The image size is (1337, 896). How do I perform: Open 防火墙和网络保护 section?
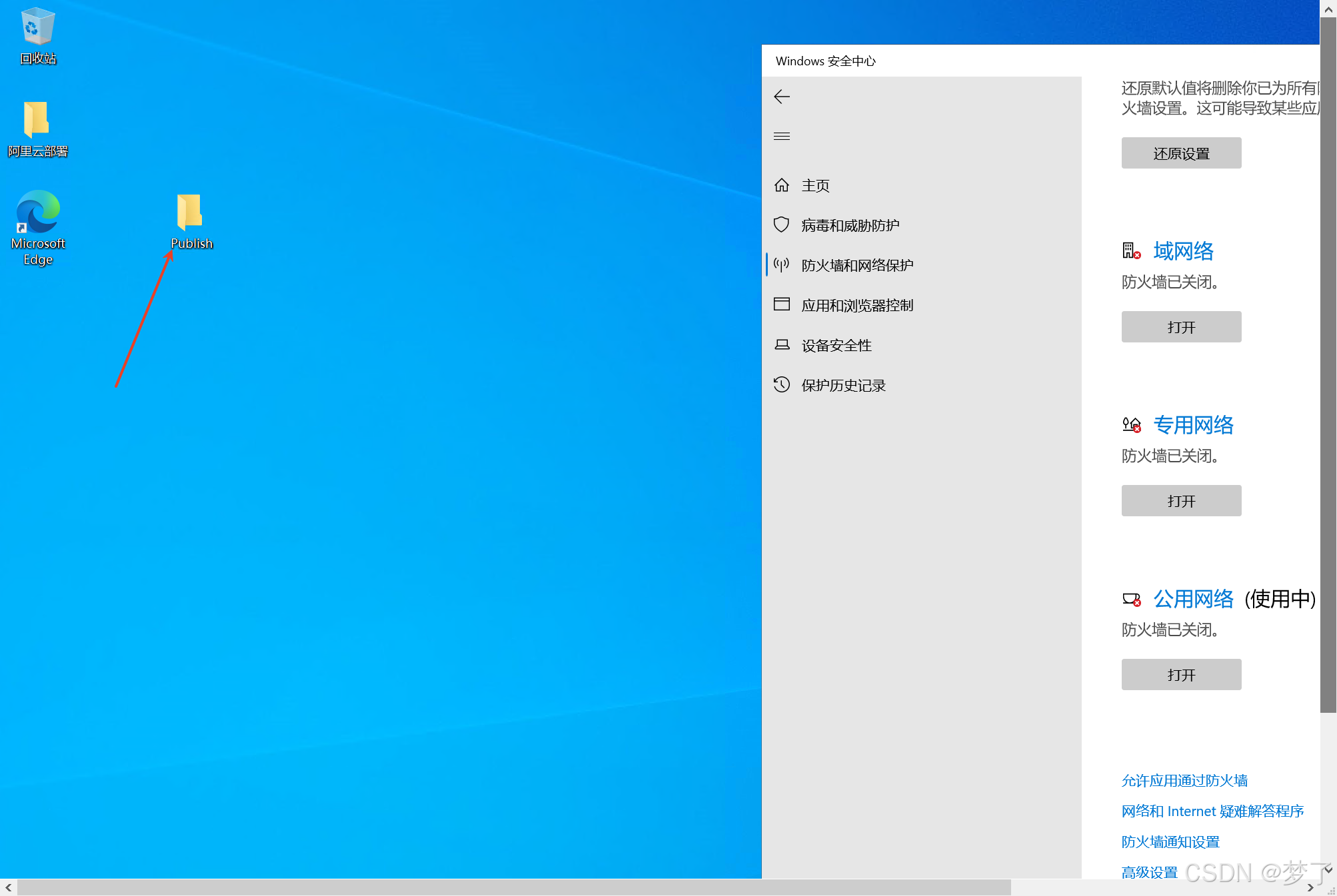click(856, 265)
